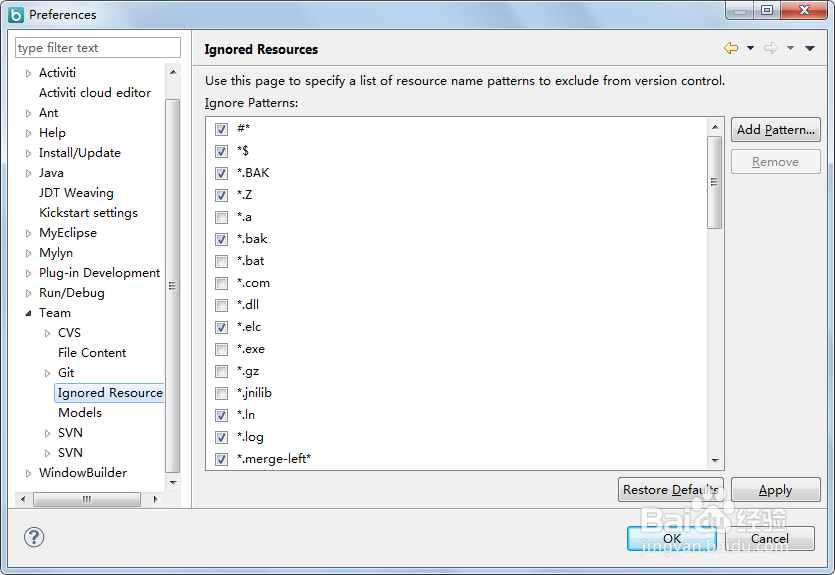Select the *.jnilib pattern text

click(x=254, y=393)
